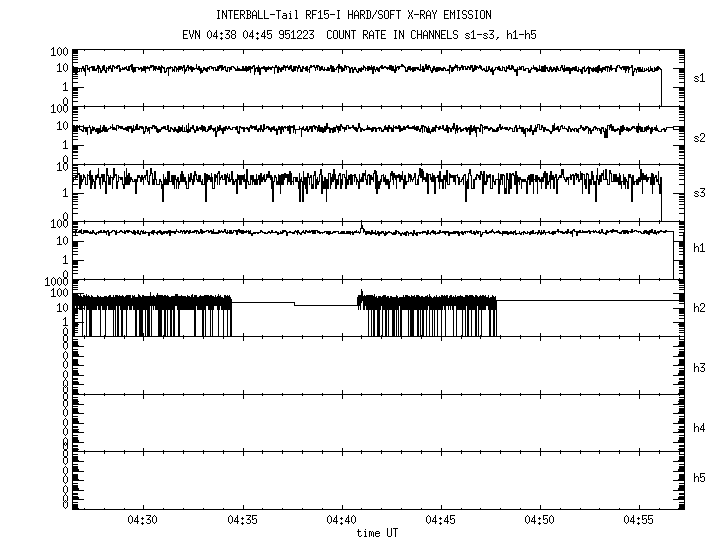Click the '1000' y-axis label of panel h2
Screen dimensions: 720x550
56,281
